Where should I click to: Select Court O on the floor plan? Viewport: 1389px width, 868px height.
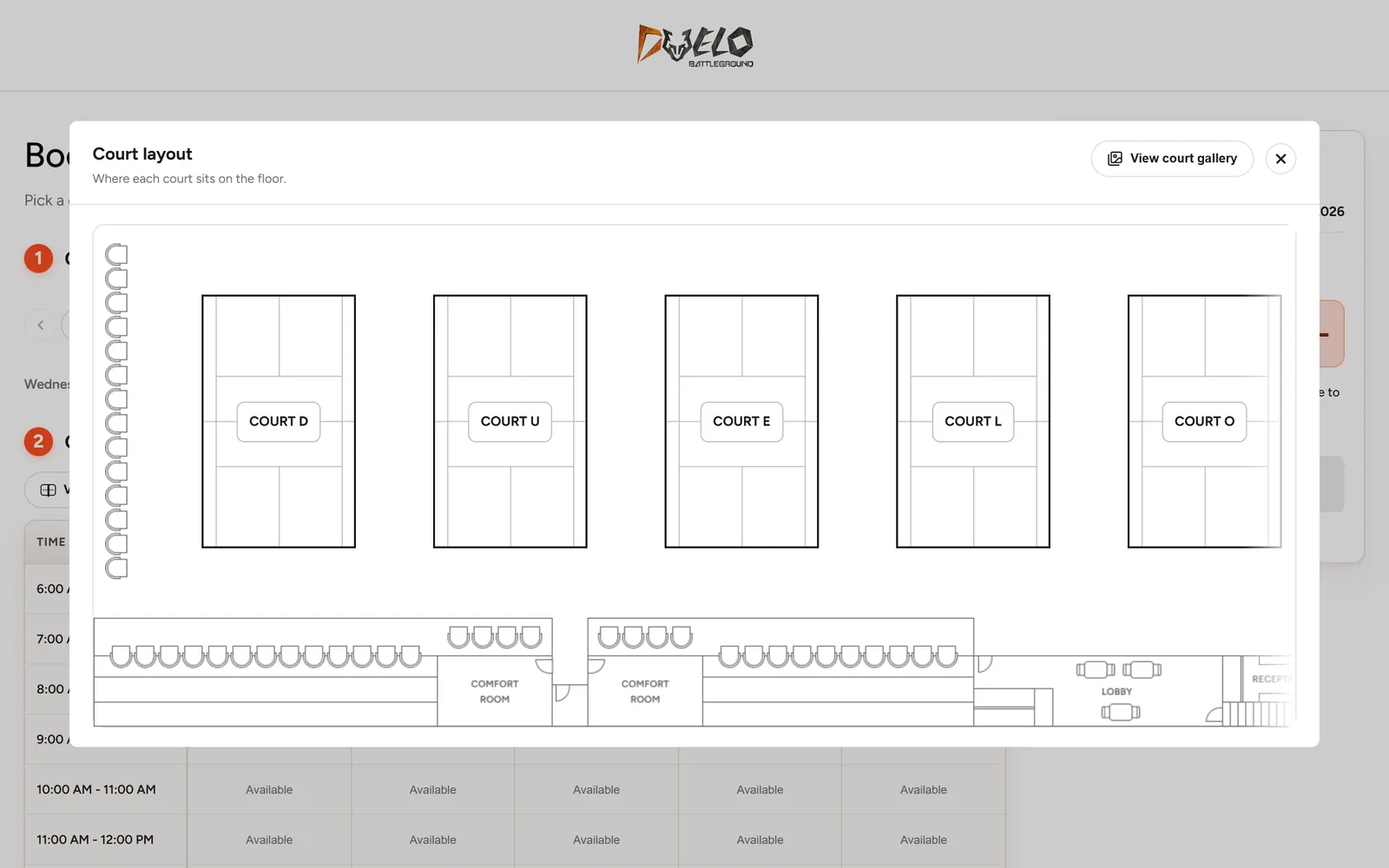[x=1204, y=422]
